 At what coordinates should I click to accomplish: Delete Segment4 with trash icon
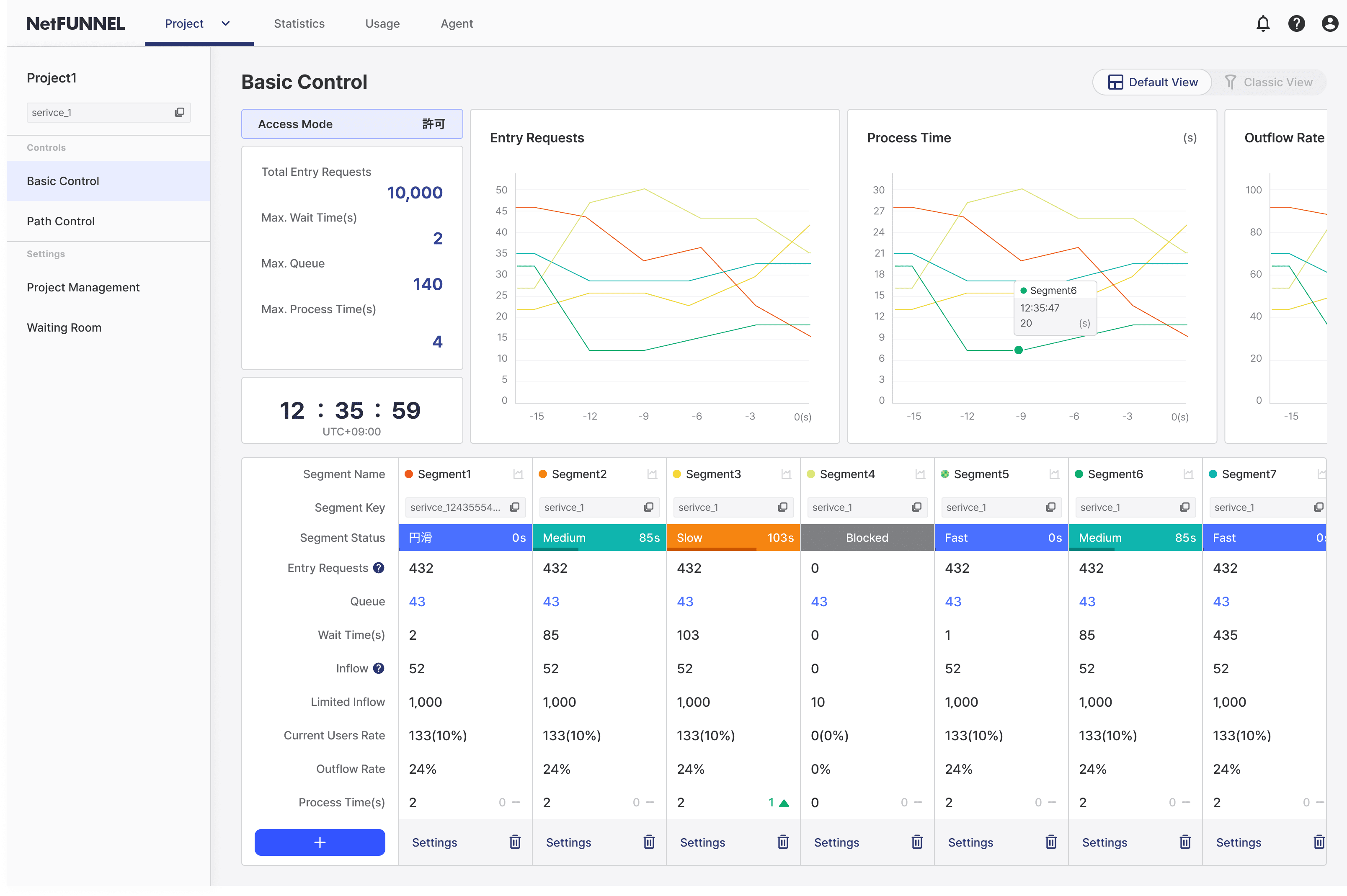(917, 842)
